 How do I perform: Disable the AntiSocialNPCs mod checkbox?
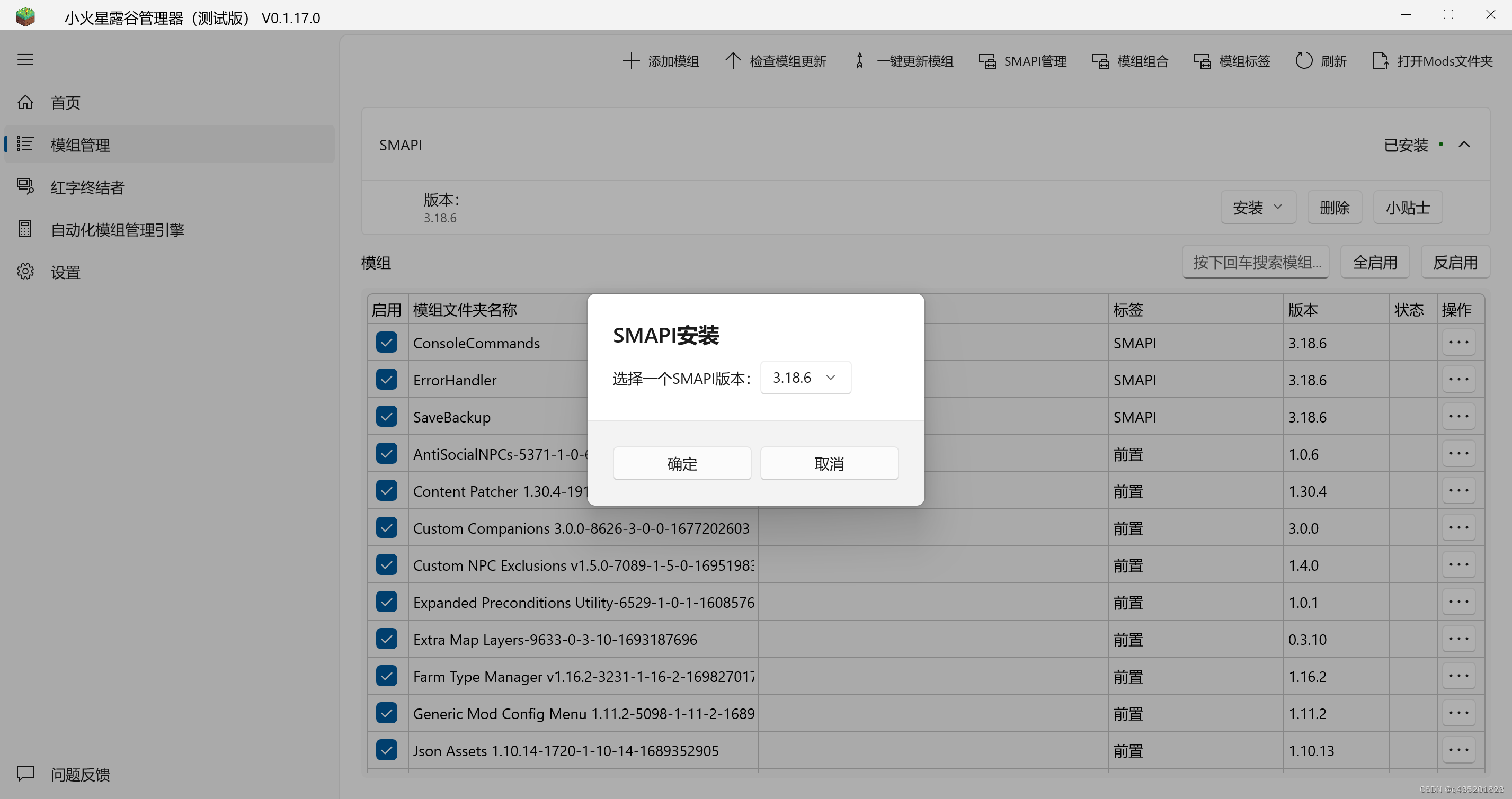coord(387,453)
